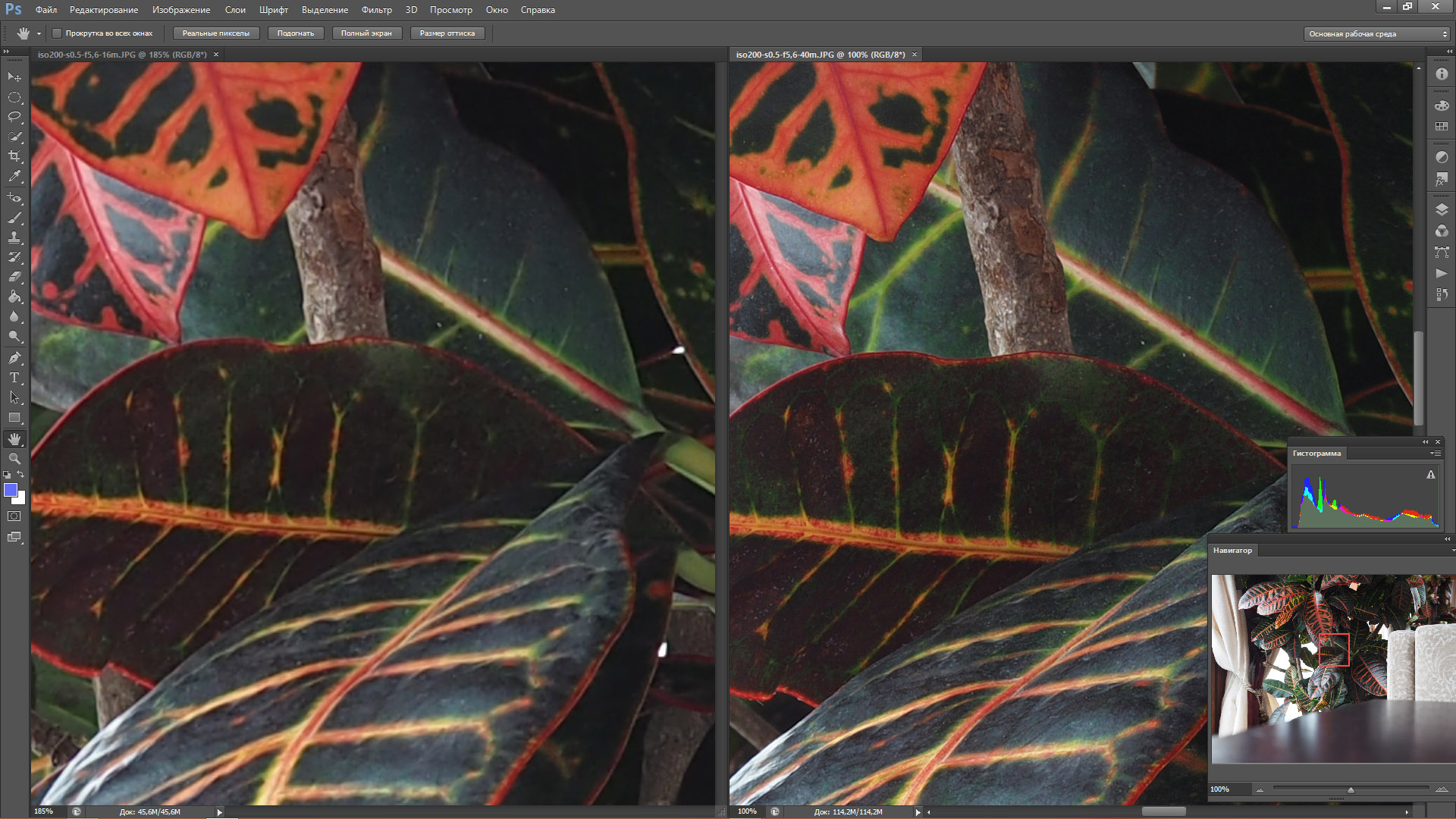Select the Crop tool
The image size is (1456, 819).
point(14,156)
